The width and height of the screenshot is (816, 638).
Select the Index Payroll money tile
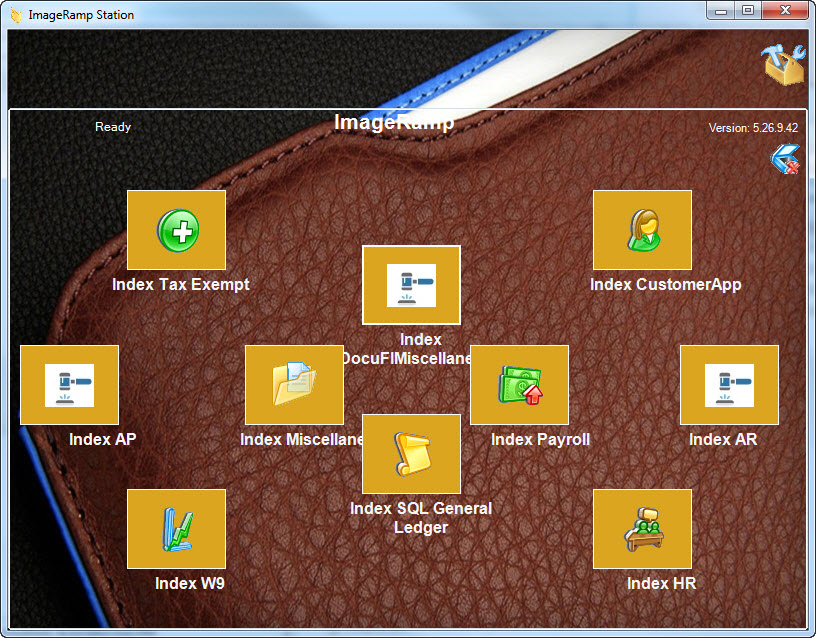tap(519, 385)
